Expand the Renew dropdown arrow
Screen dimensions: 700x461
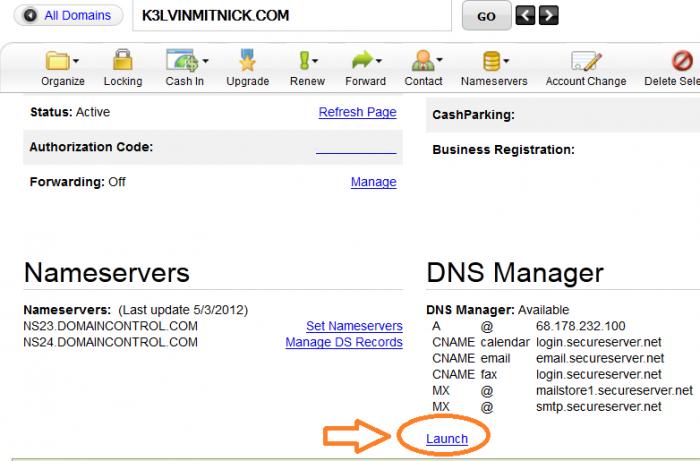click(315, 61)
